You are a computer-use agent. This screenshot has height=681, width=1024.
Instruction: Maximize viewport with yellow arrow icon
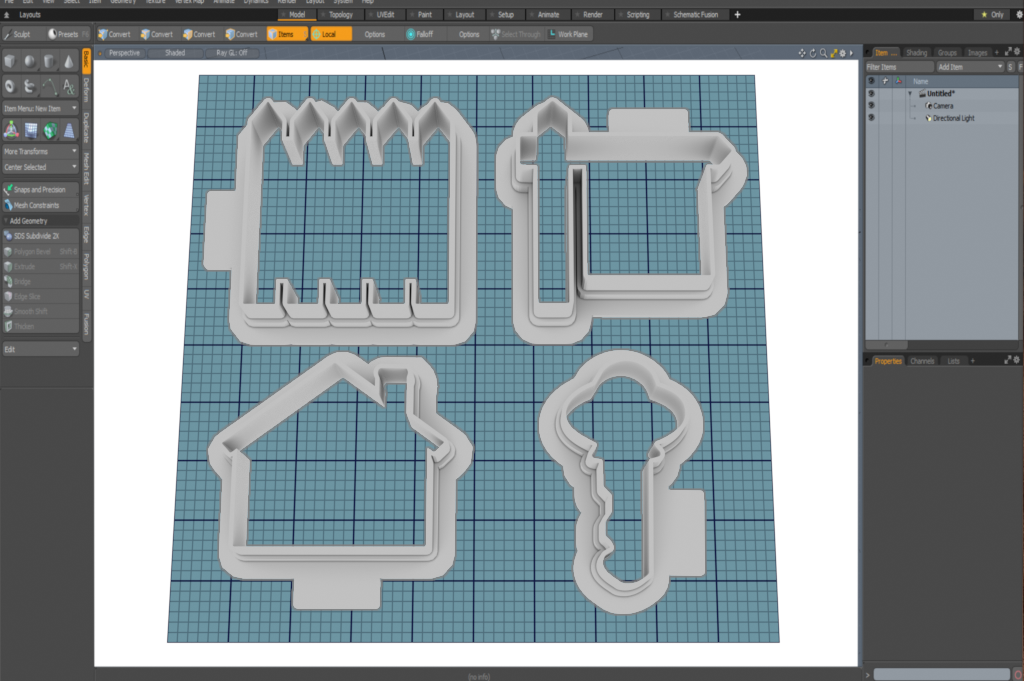[834, 53]
